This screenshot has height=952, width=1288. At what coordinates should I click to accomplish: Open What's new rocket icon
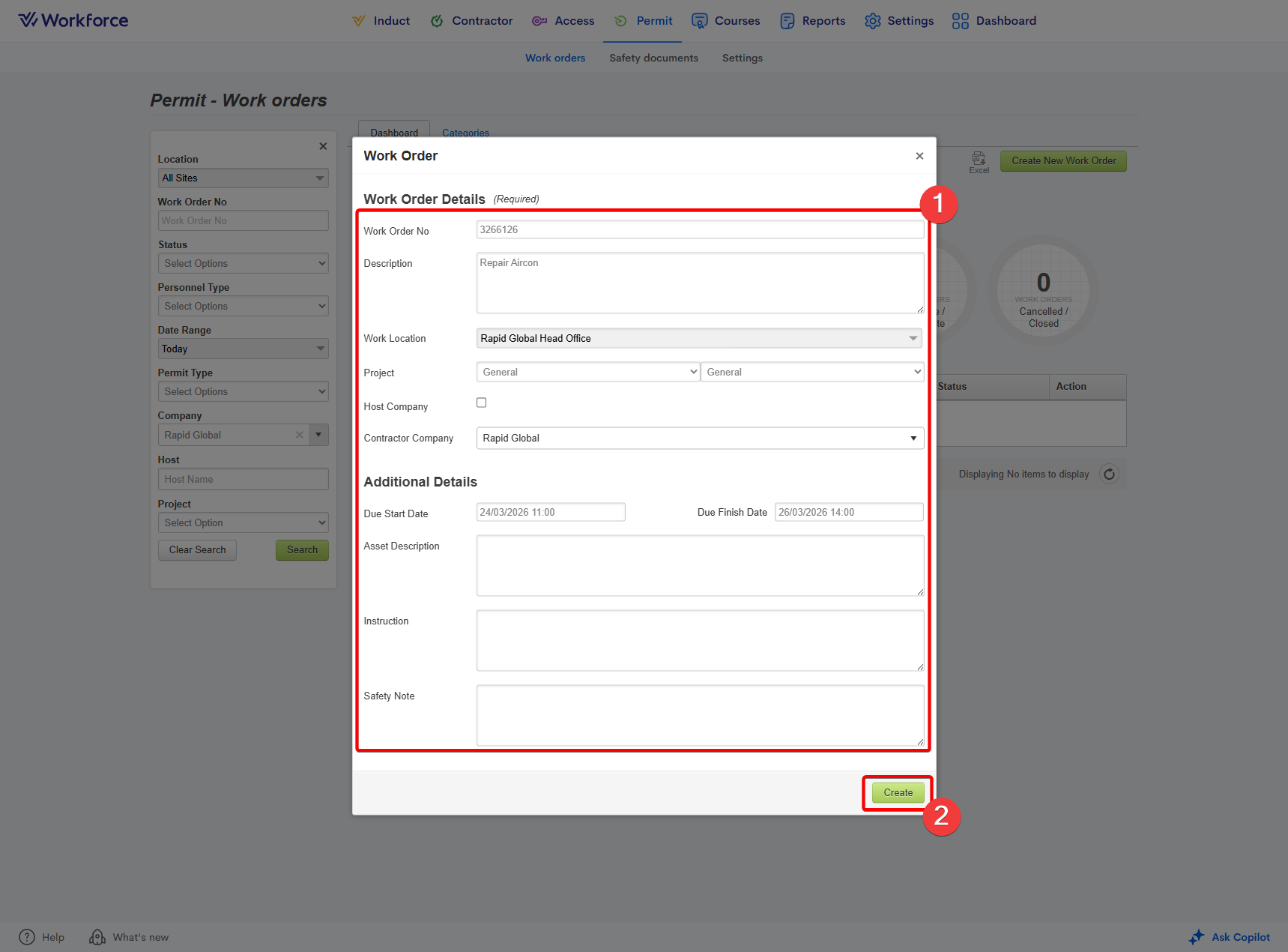(97, 937)
